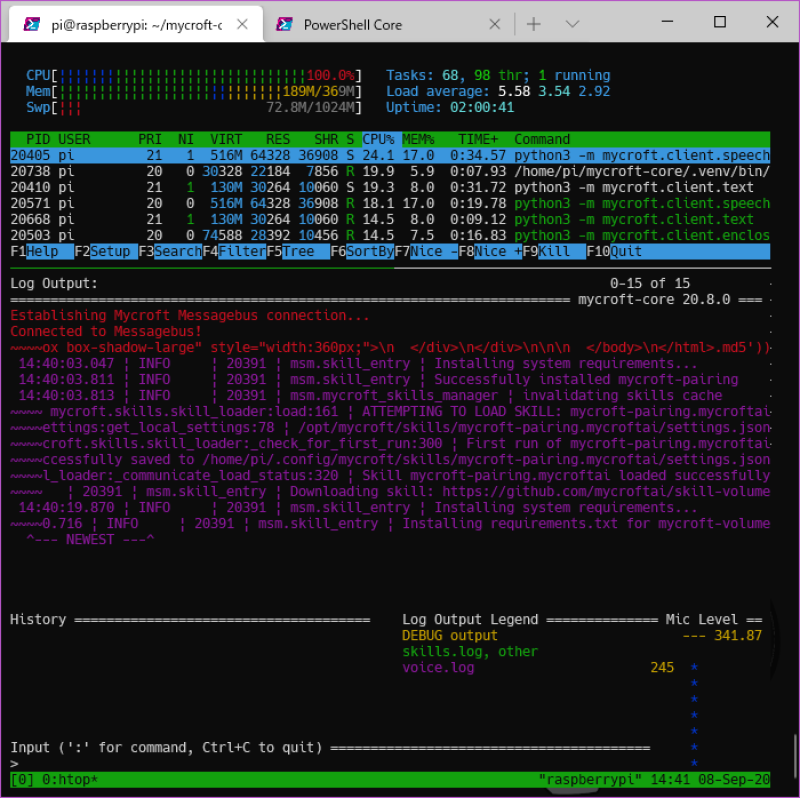This screenshot has width=800, height=798.
Task: Click F8 Nice + to lower priority
Action: click(x=490, y=252)
